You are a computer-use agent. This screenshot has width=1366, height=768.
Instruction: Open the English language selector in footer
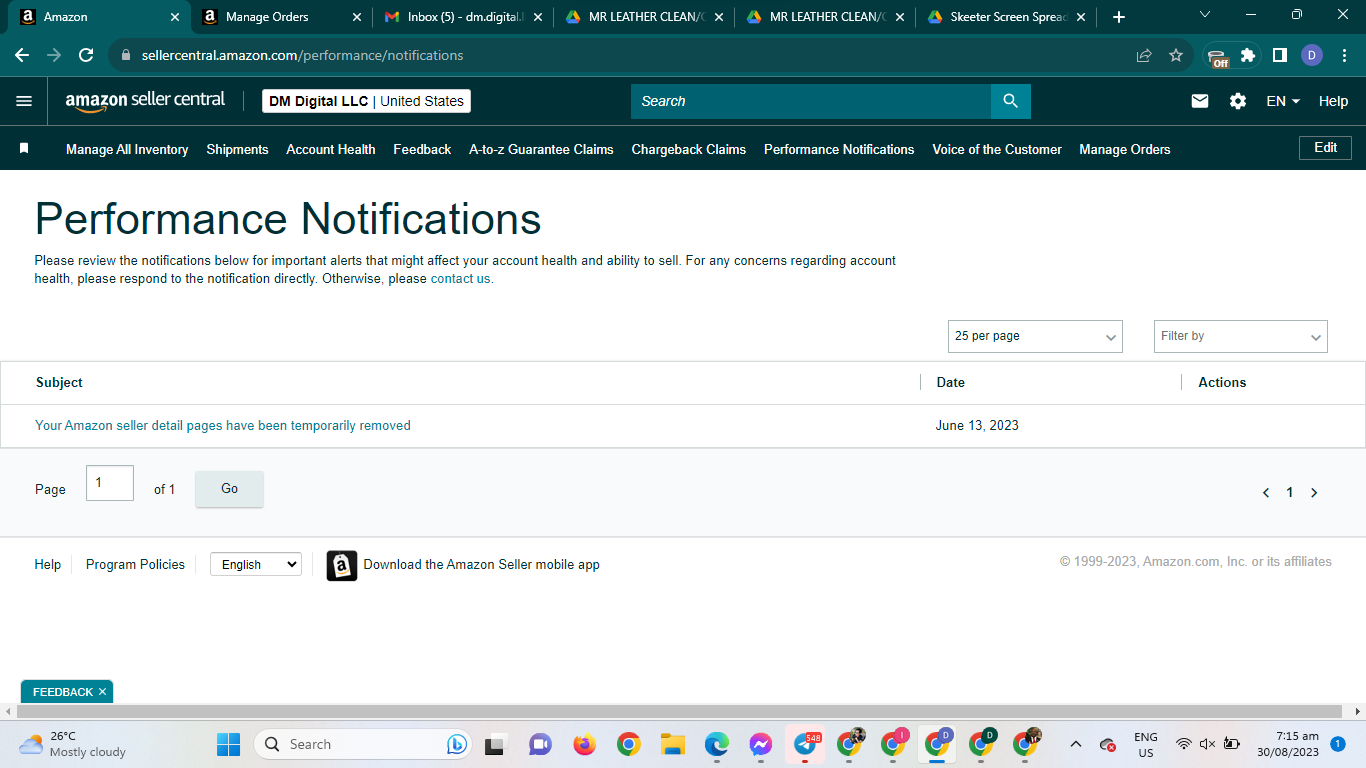pos(256,565)
